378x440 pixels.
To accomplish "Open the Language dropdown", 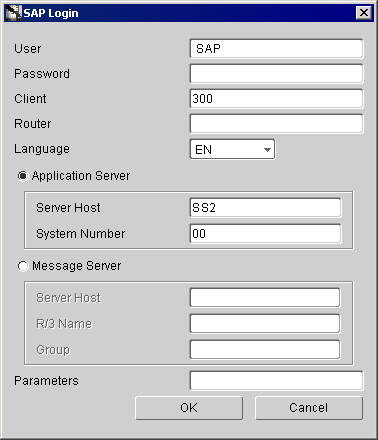I will click(x=232, y=149).
